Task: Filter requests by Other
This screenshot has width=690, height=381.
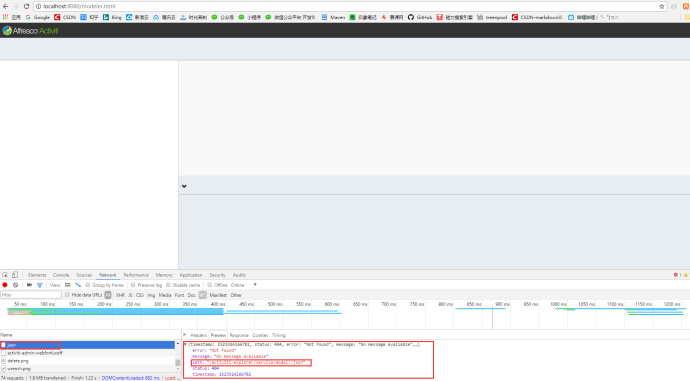Action: (236, 295)
